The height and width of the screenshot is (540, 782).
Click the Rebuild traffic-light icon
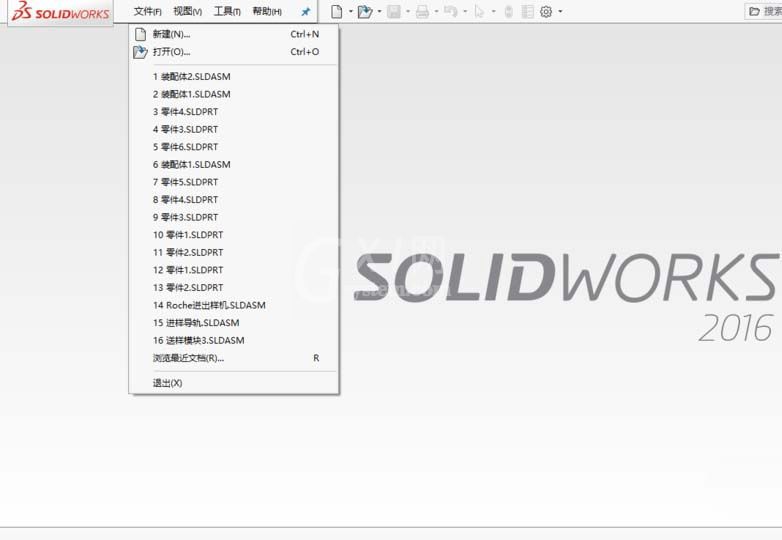[x=509, y=11]
